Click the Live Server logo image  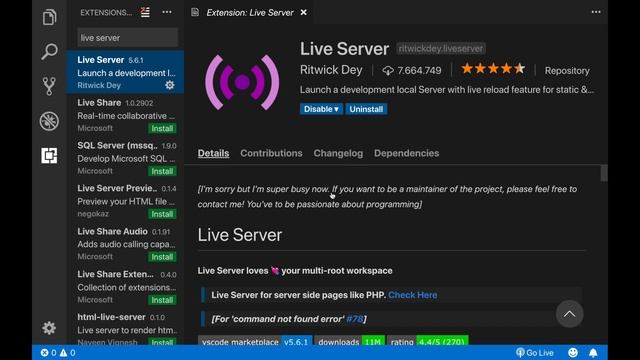[x=242, y=82]
